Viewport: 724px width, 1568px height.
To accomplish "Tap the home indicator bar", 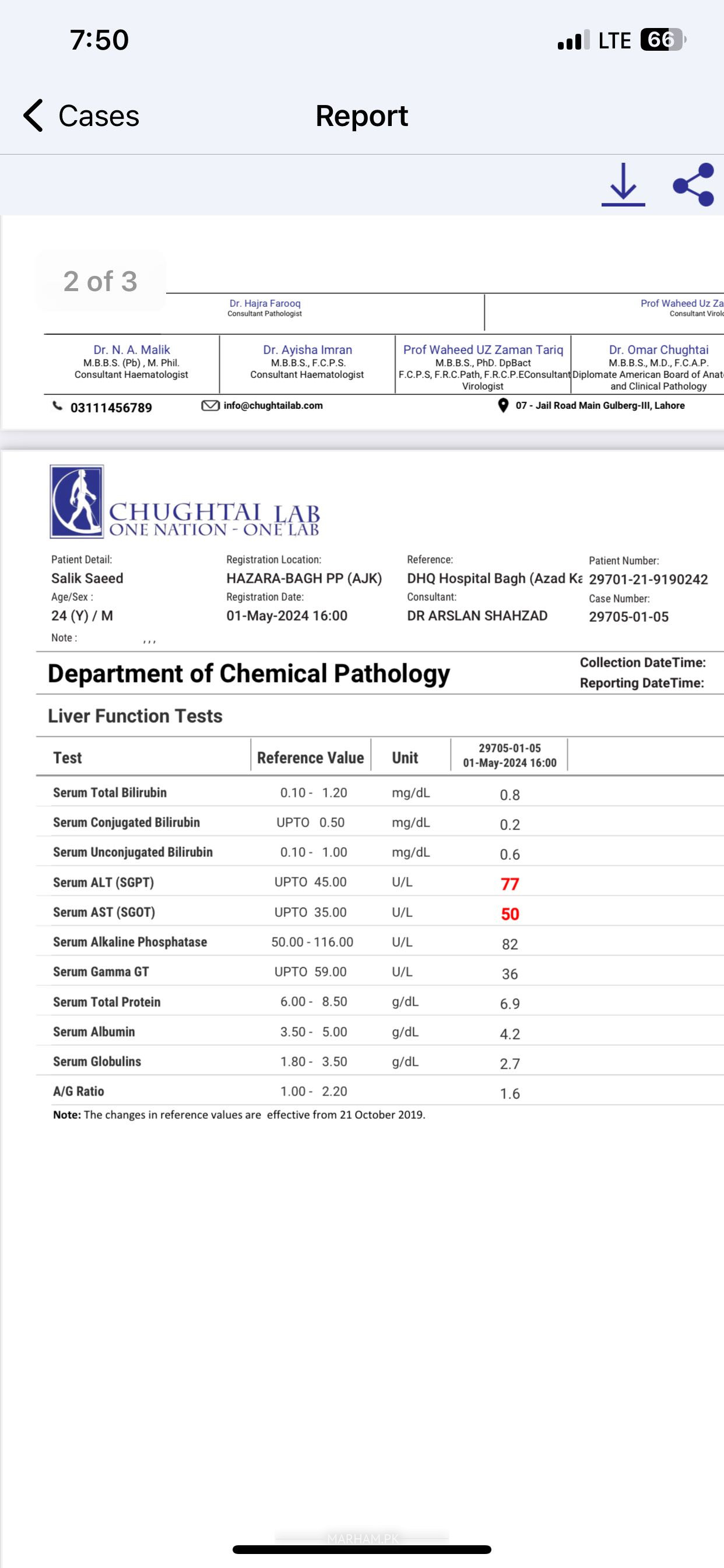I will pyautogui.click(x=362, y=1549).
